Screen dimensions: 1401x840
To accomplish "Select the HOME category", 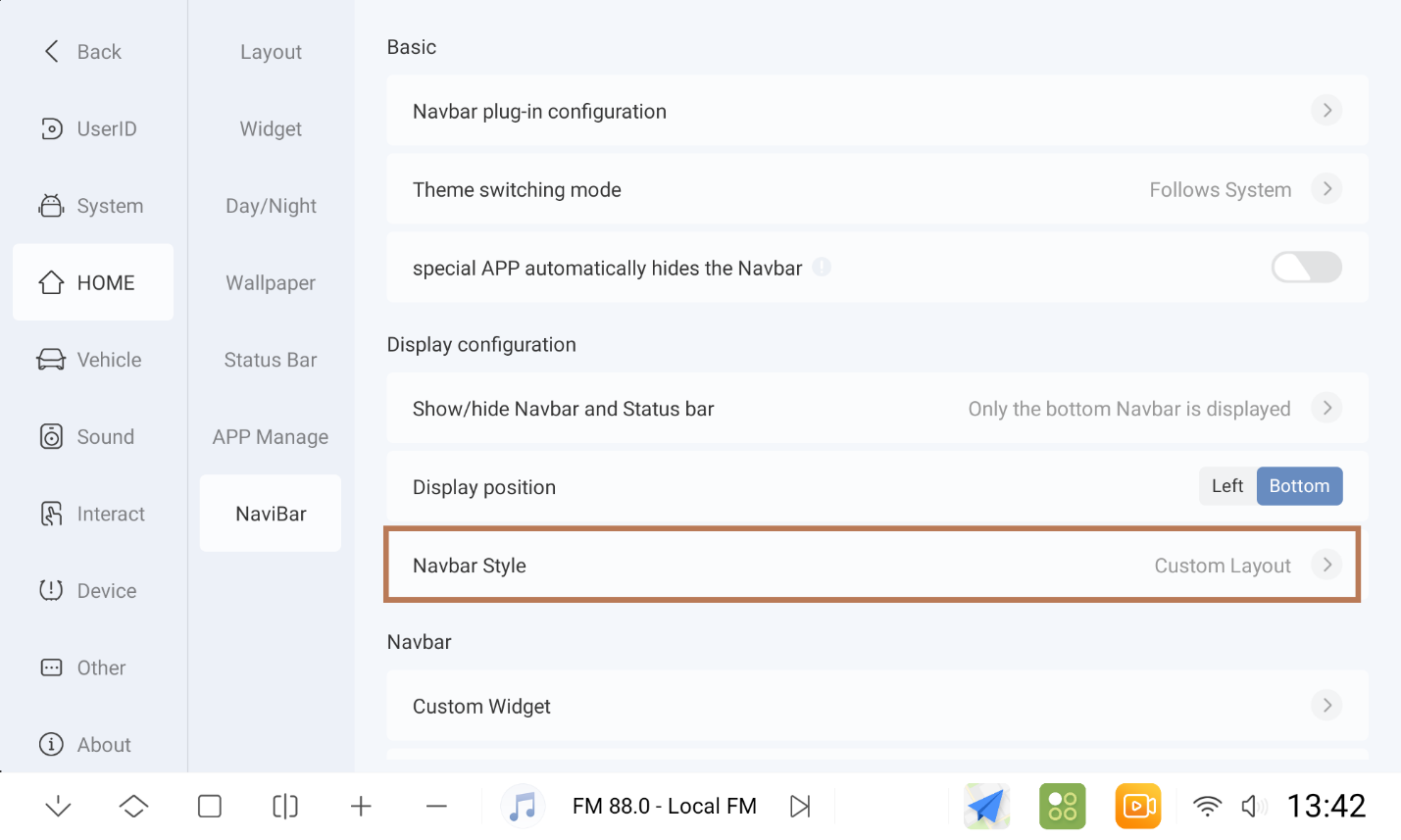I will point(92,282).
